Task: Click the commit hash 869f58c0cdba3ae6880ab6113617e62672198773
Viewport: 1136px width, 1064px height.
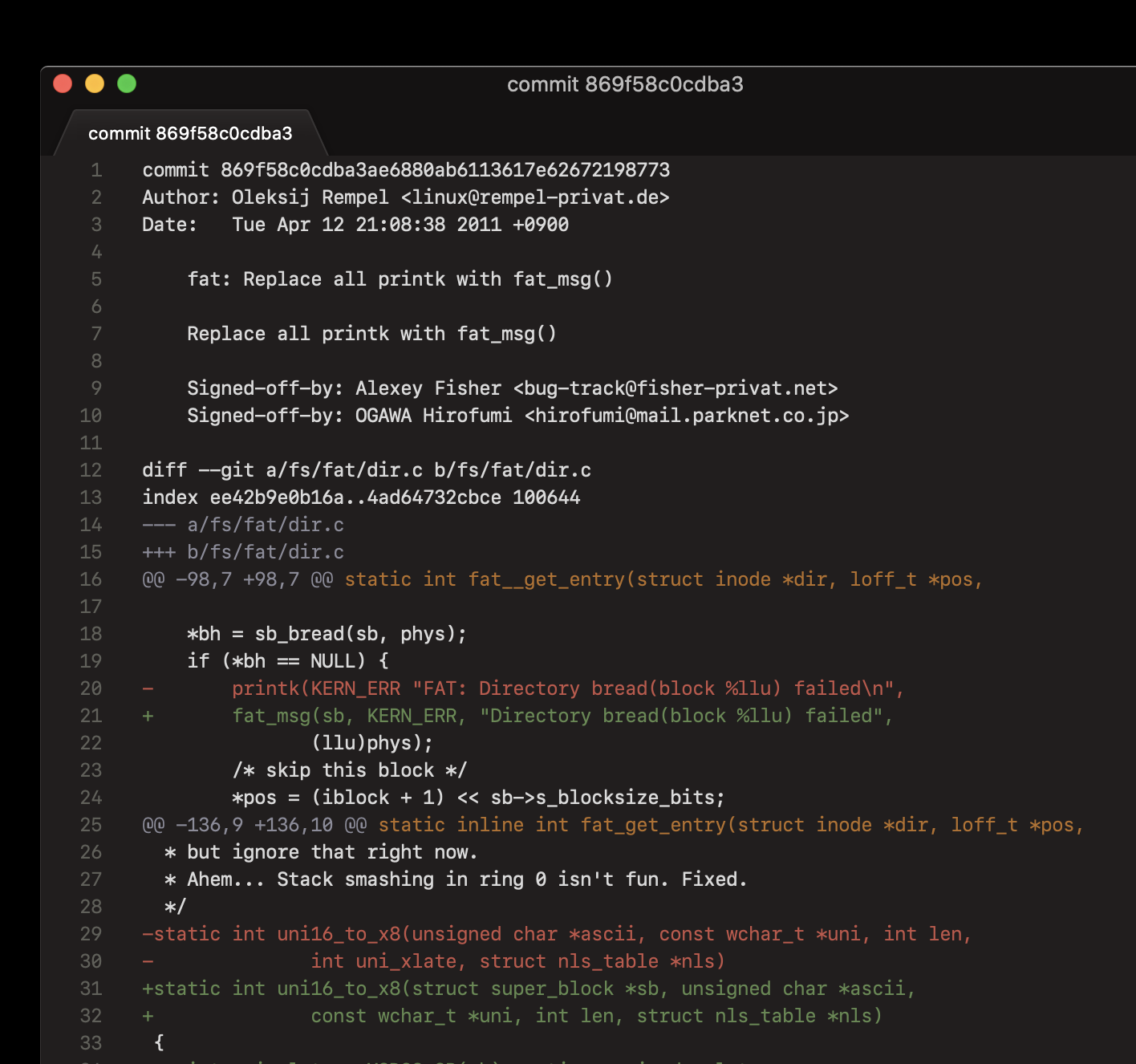Action: click(445, 170)
